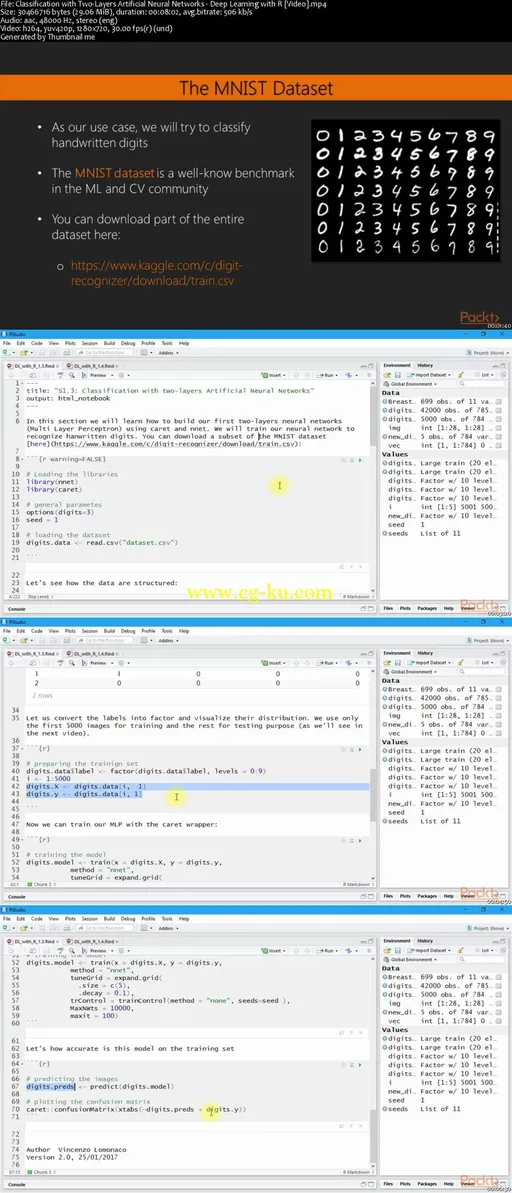This screenshot has width=512, height=1193.
Task: Click Go to file/function field, second RStudio frame
Action: coord(103,641)
